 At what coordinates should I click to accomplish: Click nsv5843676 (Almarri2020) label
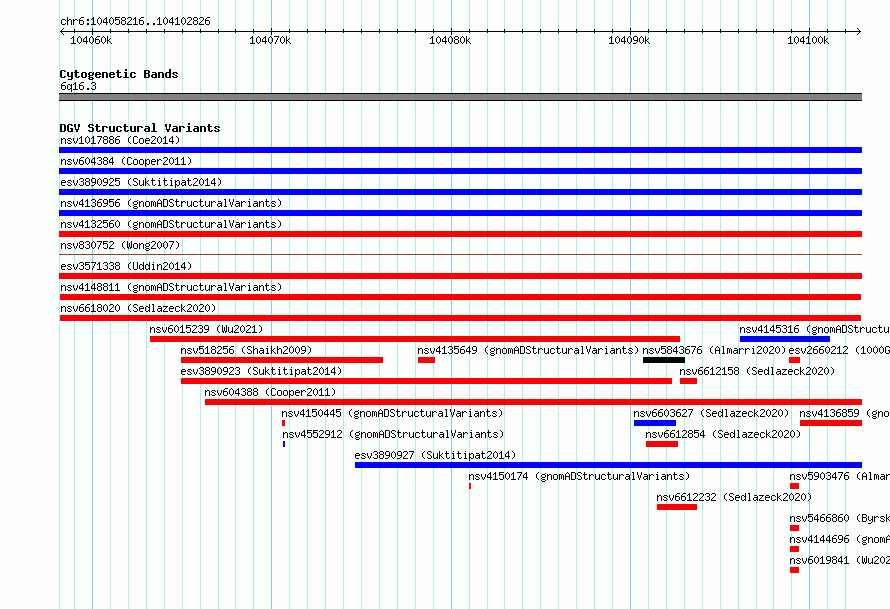point(714,350)
